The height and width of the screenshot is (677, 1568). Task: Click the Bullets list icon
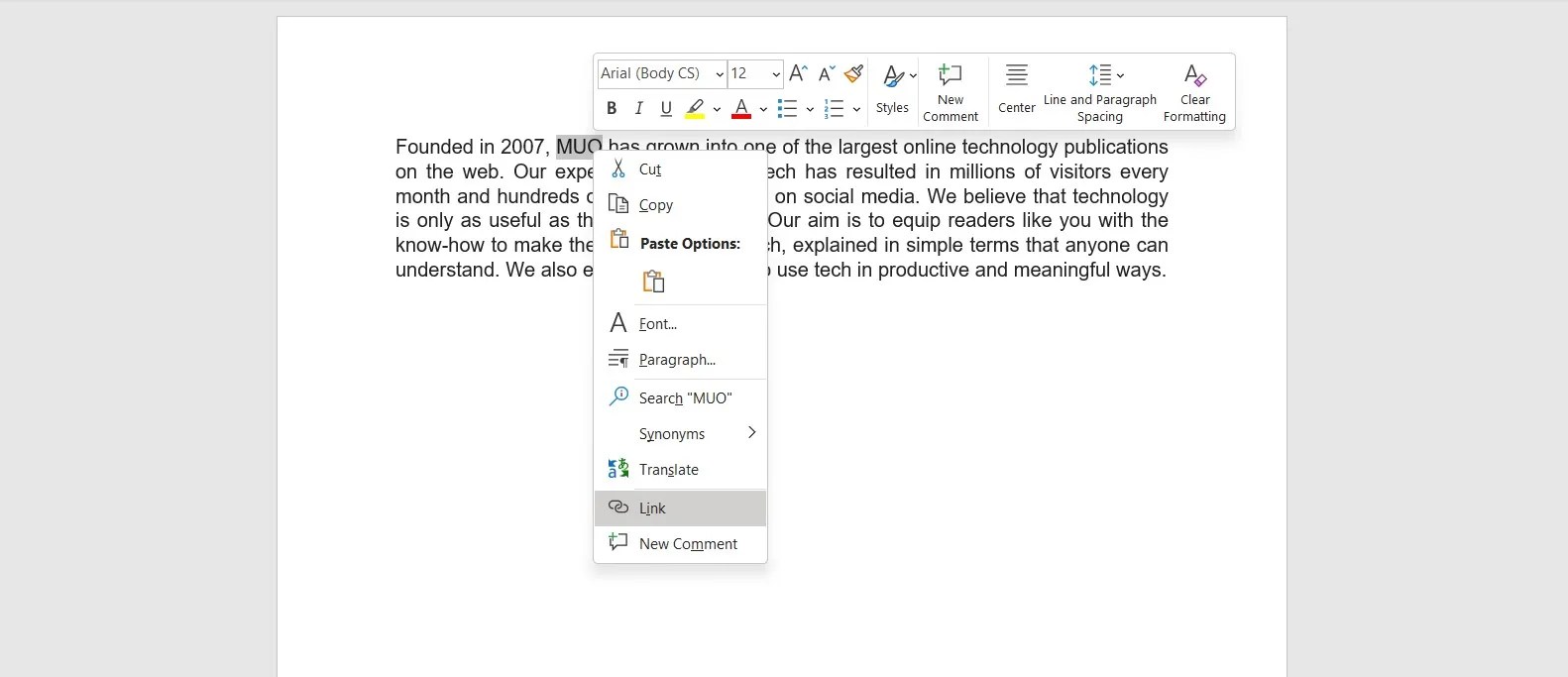point(787,108)
